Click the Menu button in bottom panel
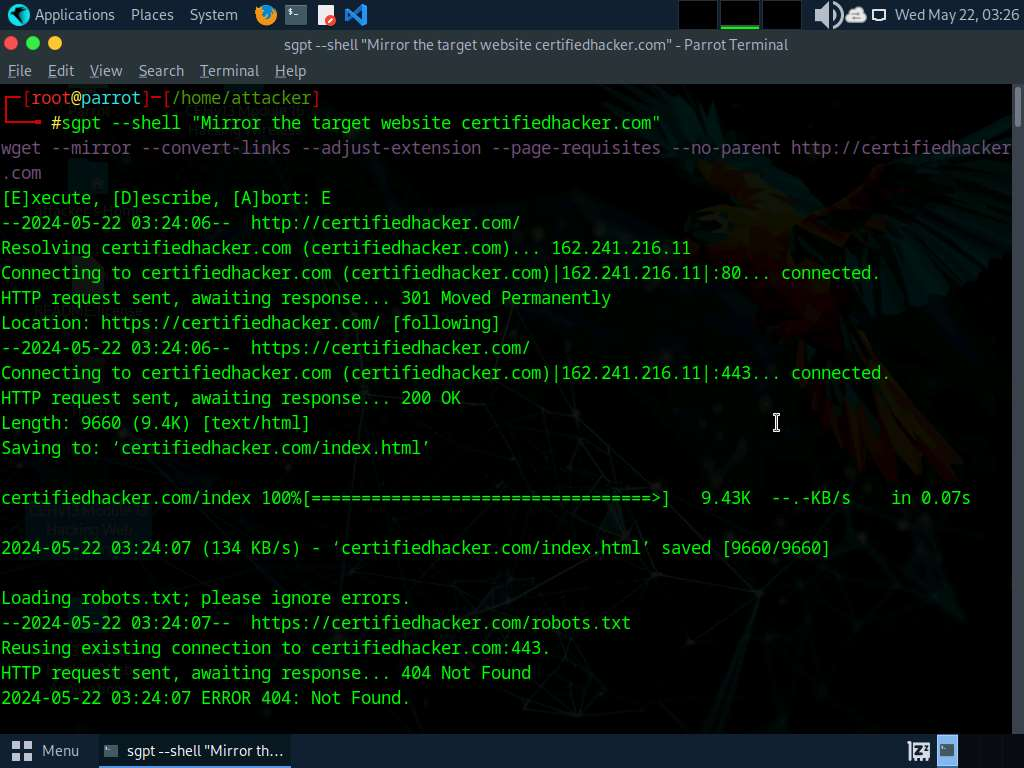This screenshot has width=1024, height=768. pyautogui.click(x=46, y=750)
